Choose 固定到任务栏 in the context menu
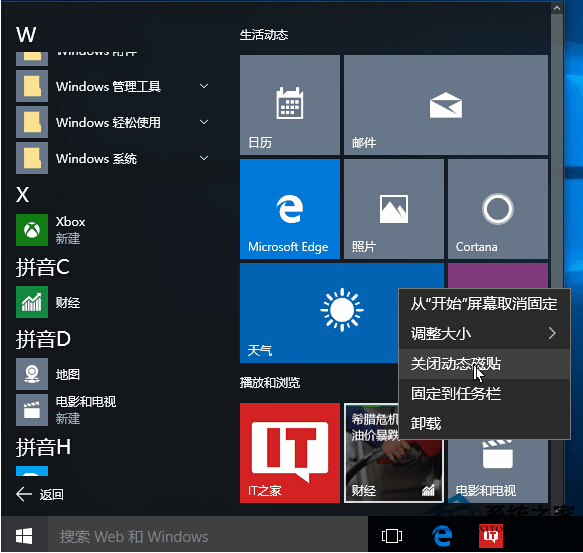 point(484,393)
